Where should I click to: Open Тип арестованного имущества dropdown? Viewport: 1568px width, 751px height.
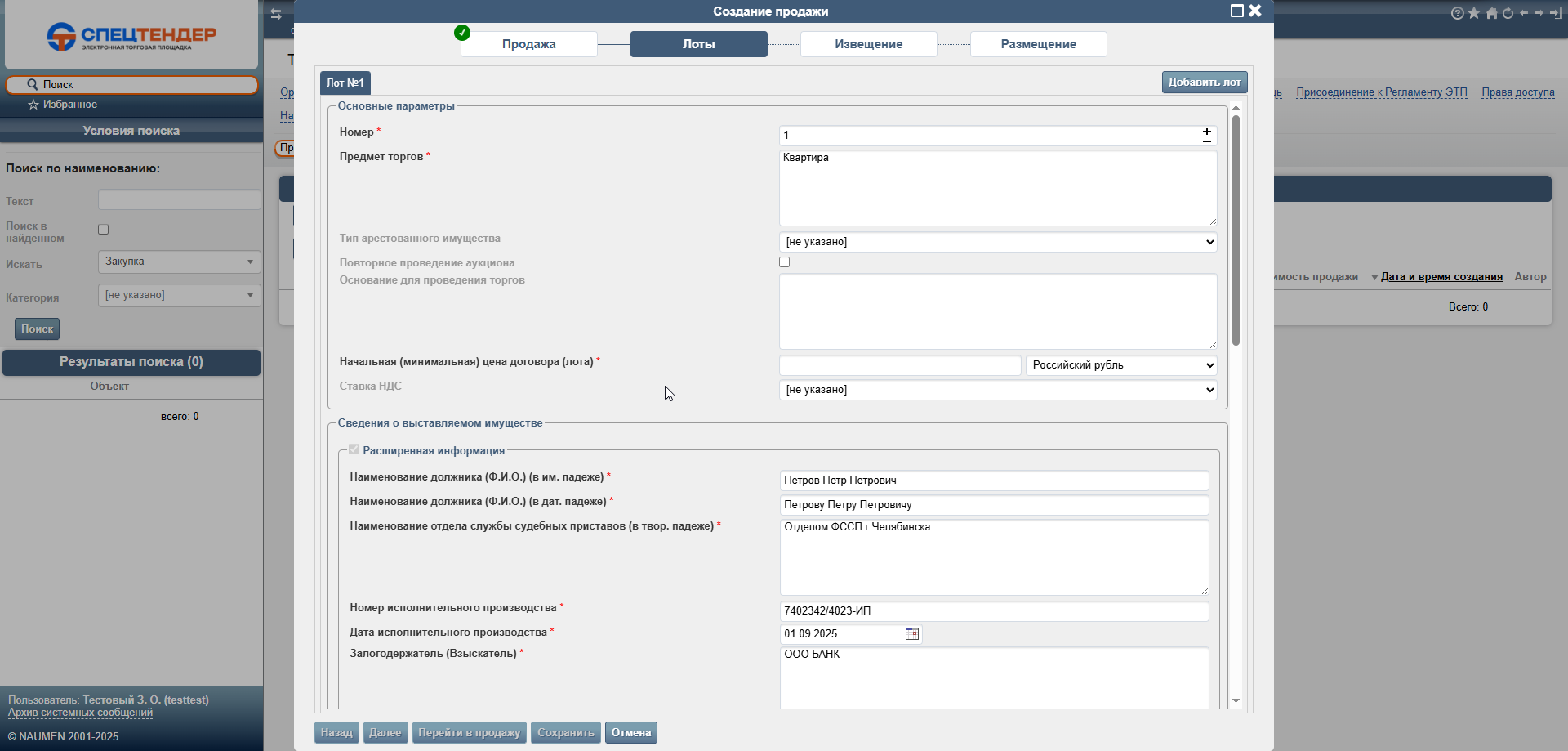tap(998, 242)
